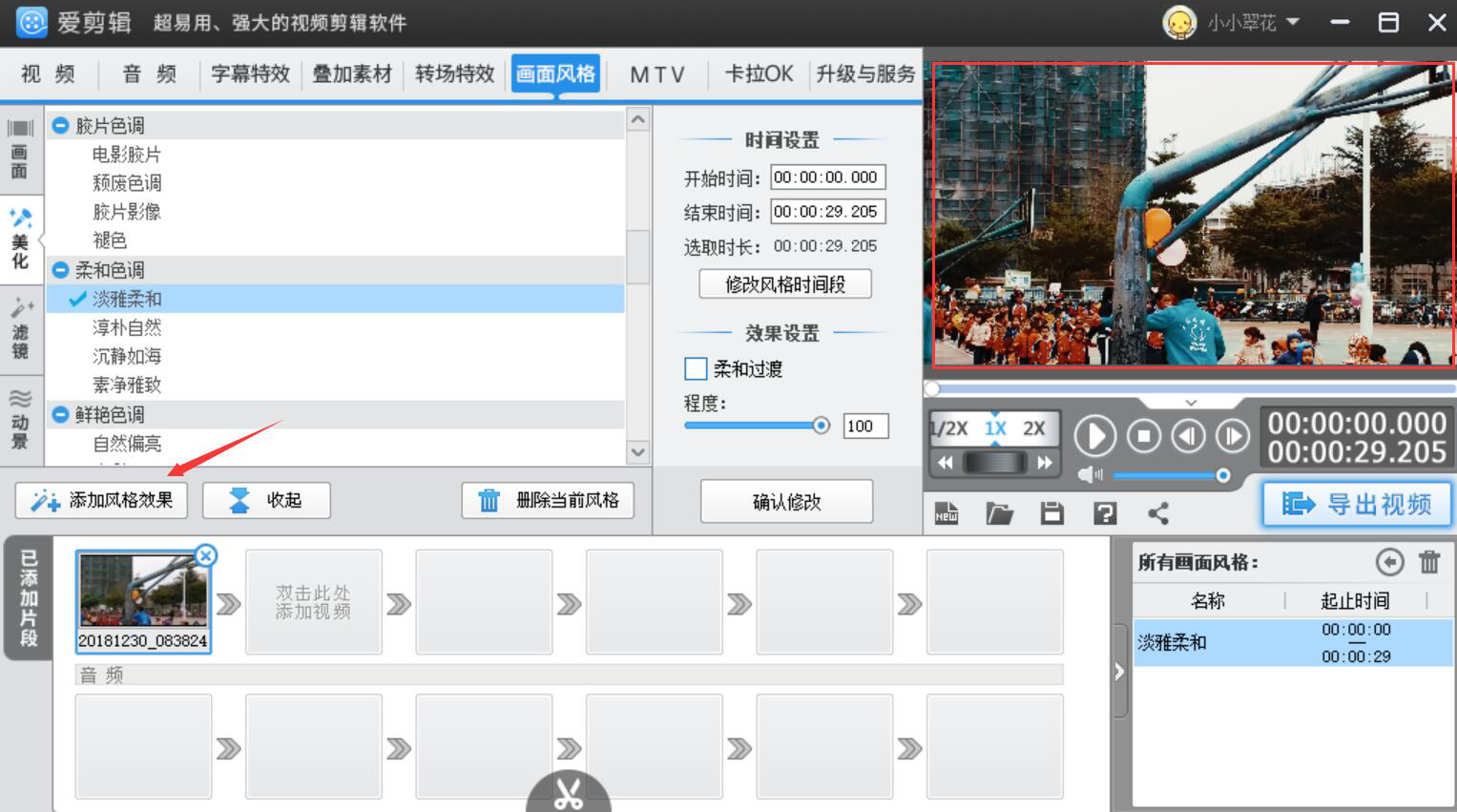Play the video preview

[x=1094, y=436]
